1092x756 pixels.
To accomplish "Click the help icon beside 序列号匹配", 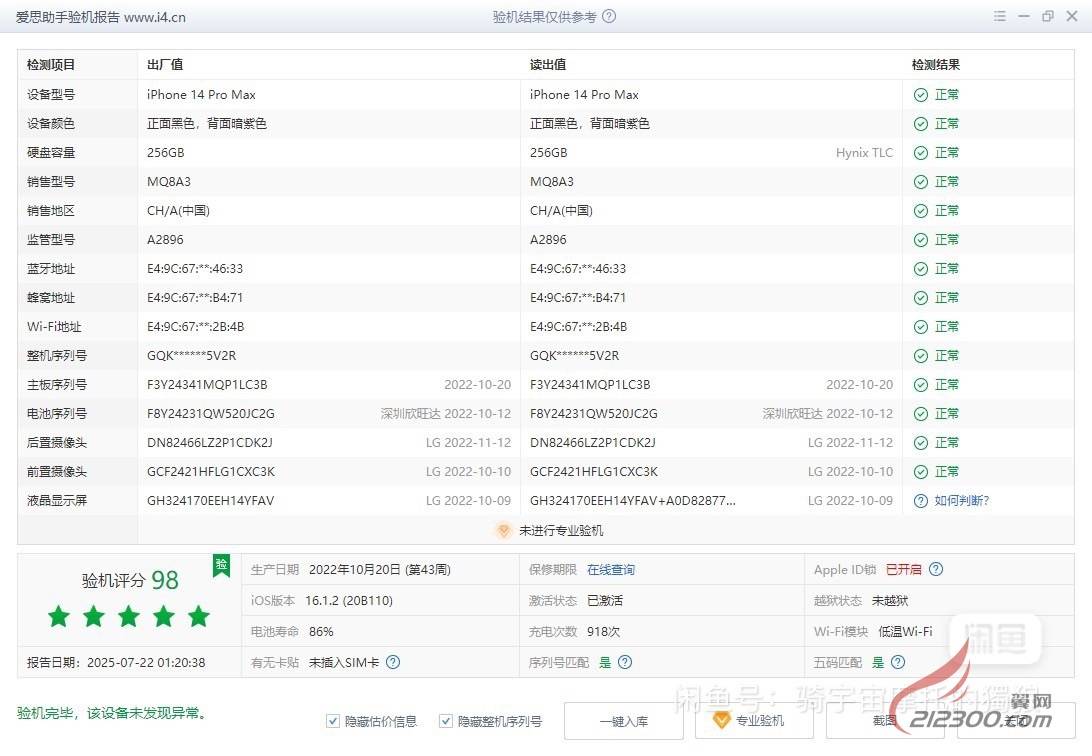I will coord(625,662).
